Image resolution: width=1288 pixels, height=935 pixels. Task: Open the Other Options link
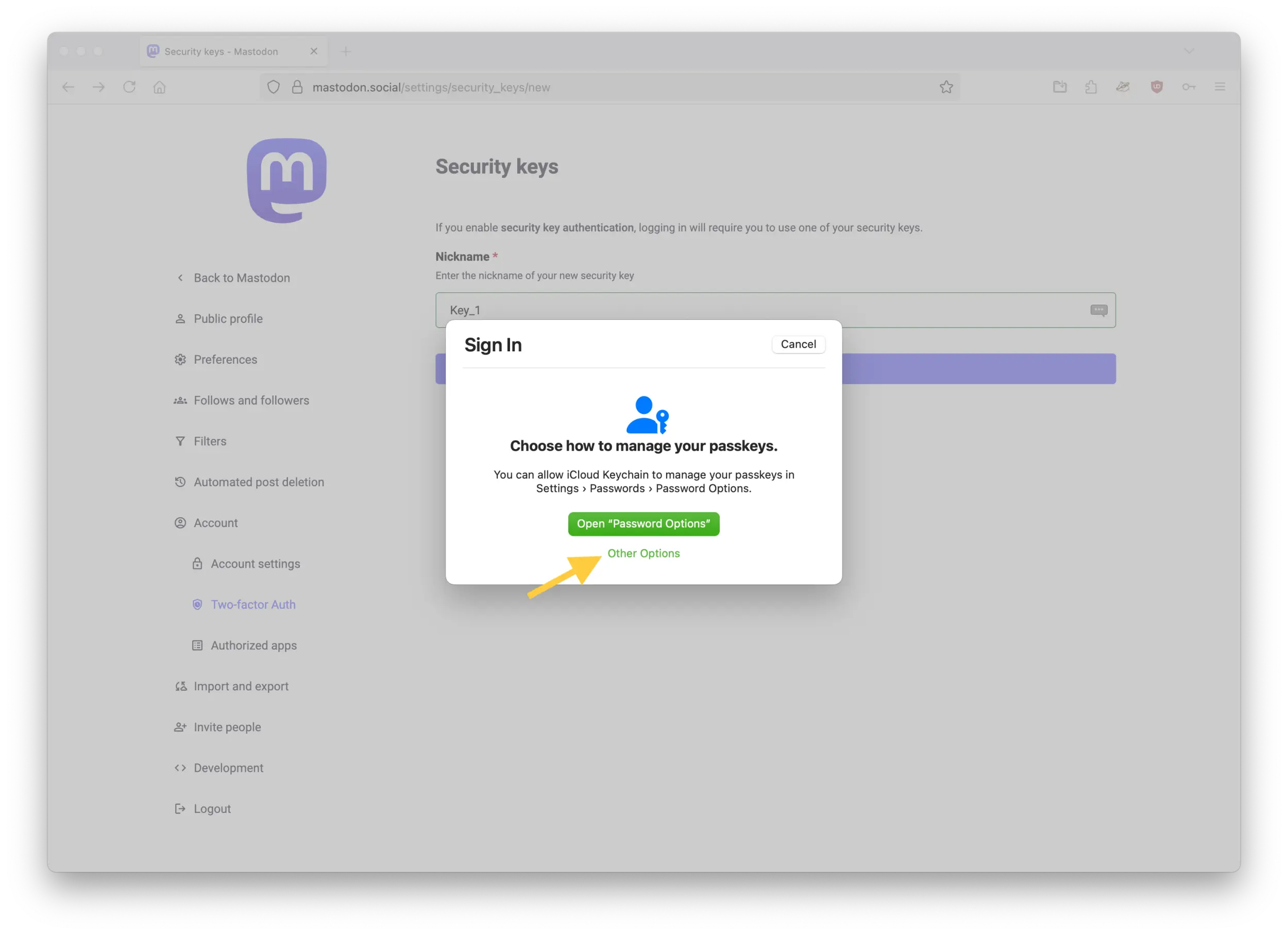(643, 553)
